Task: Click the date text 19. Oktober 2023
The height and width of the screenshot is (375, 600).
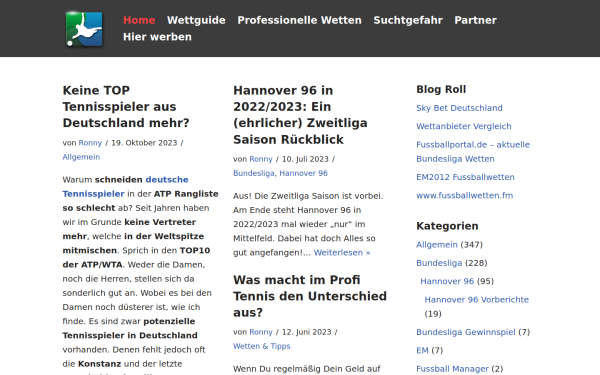Action: [144, 143]
